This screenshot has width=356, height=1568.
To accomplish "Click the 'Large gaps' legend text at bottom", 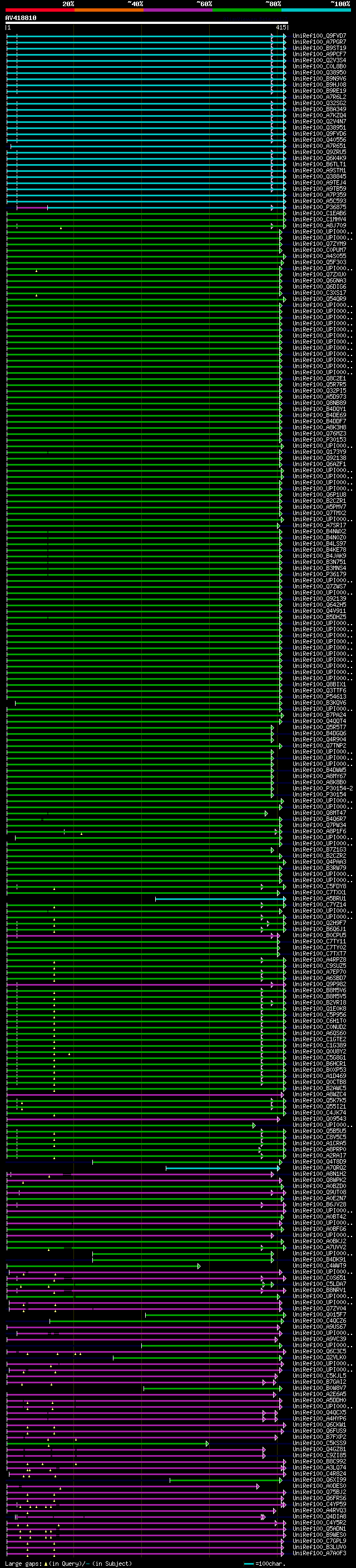I will (x=23, y=1563).
